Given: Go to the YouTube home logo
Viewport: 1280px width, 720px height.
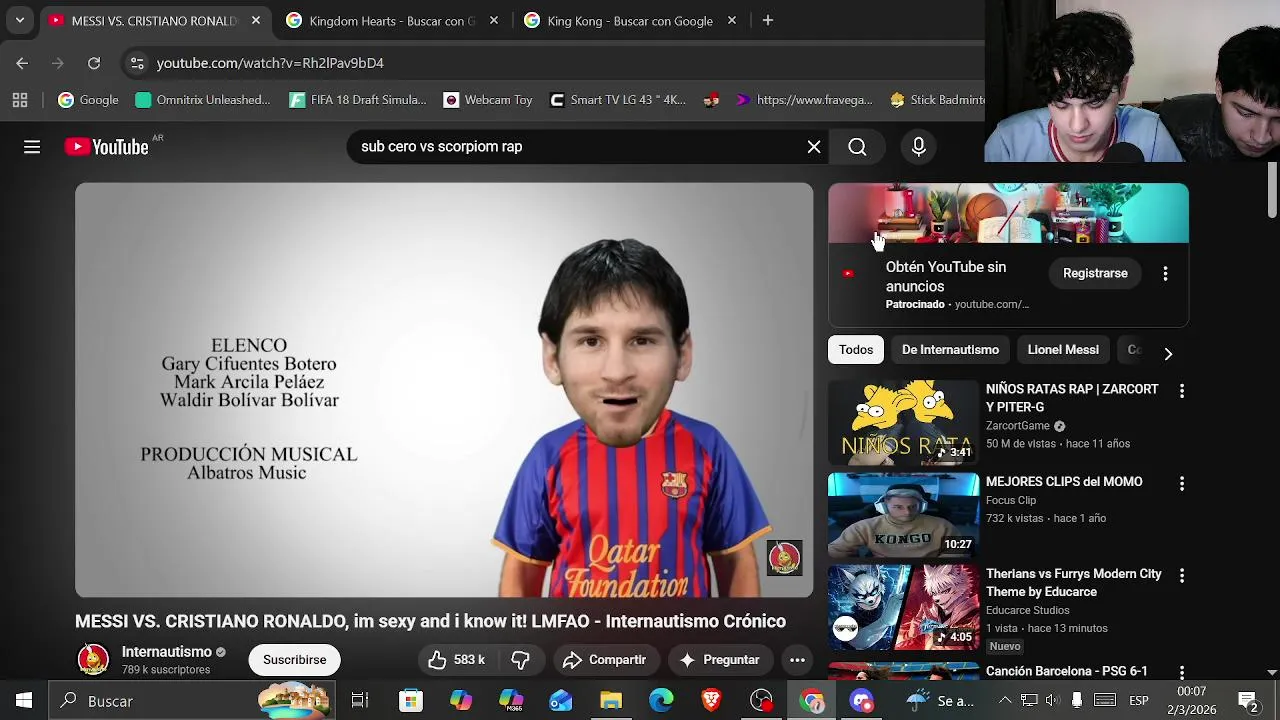Looking at the screenshot, I should 107,147.
